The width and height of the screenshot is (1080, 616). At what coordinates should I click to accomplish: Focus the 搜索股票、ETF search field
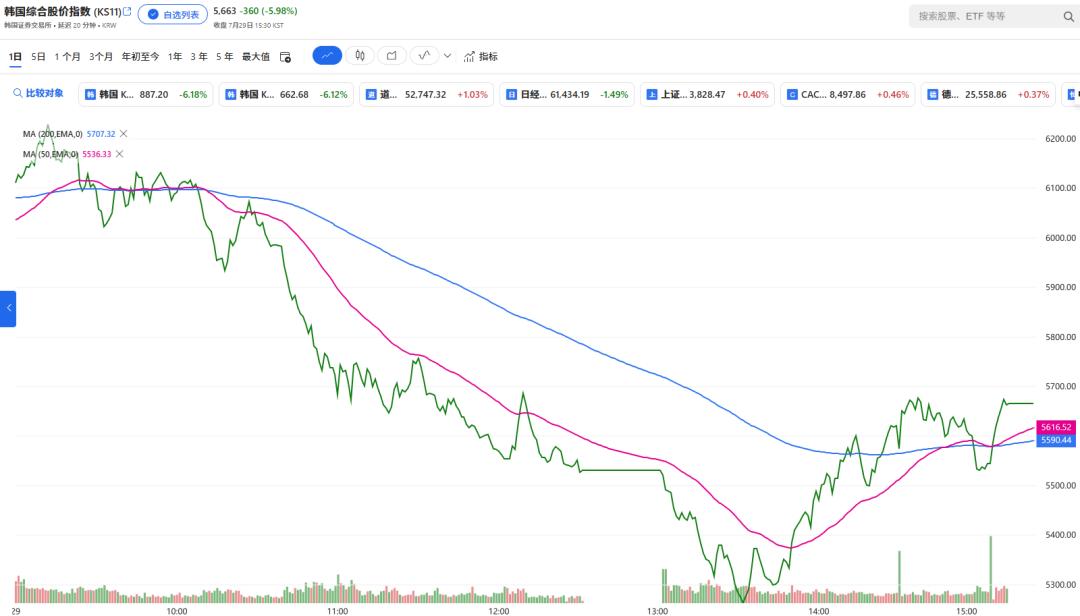(986, 16)
